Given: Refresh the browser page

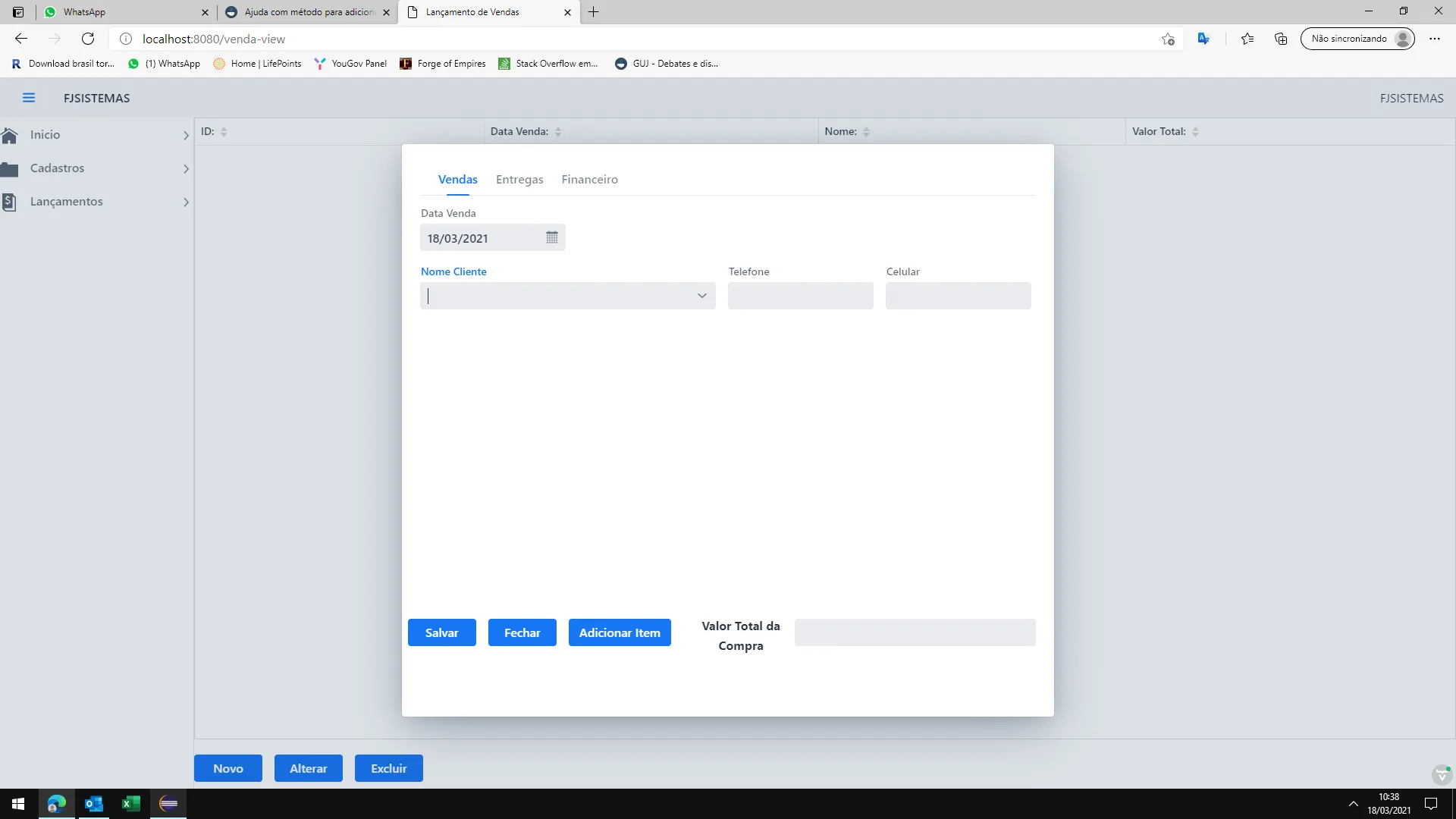Looking at the screenshot, I should pyautogui.click(x=88, y=39).
